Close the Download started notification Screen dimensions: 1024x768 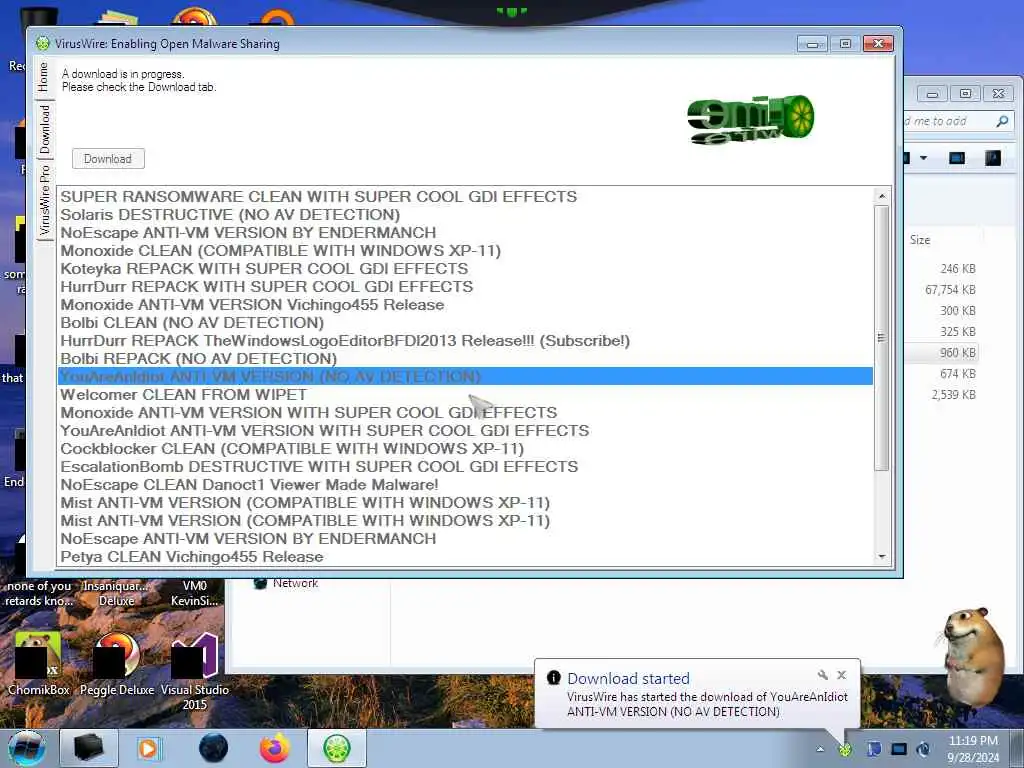[x=842, y=675]
